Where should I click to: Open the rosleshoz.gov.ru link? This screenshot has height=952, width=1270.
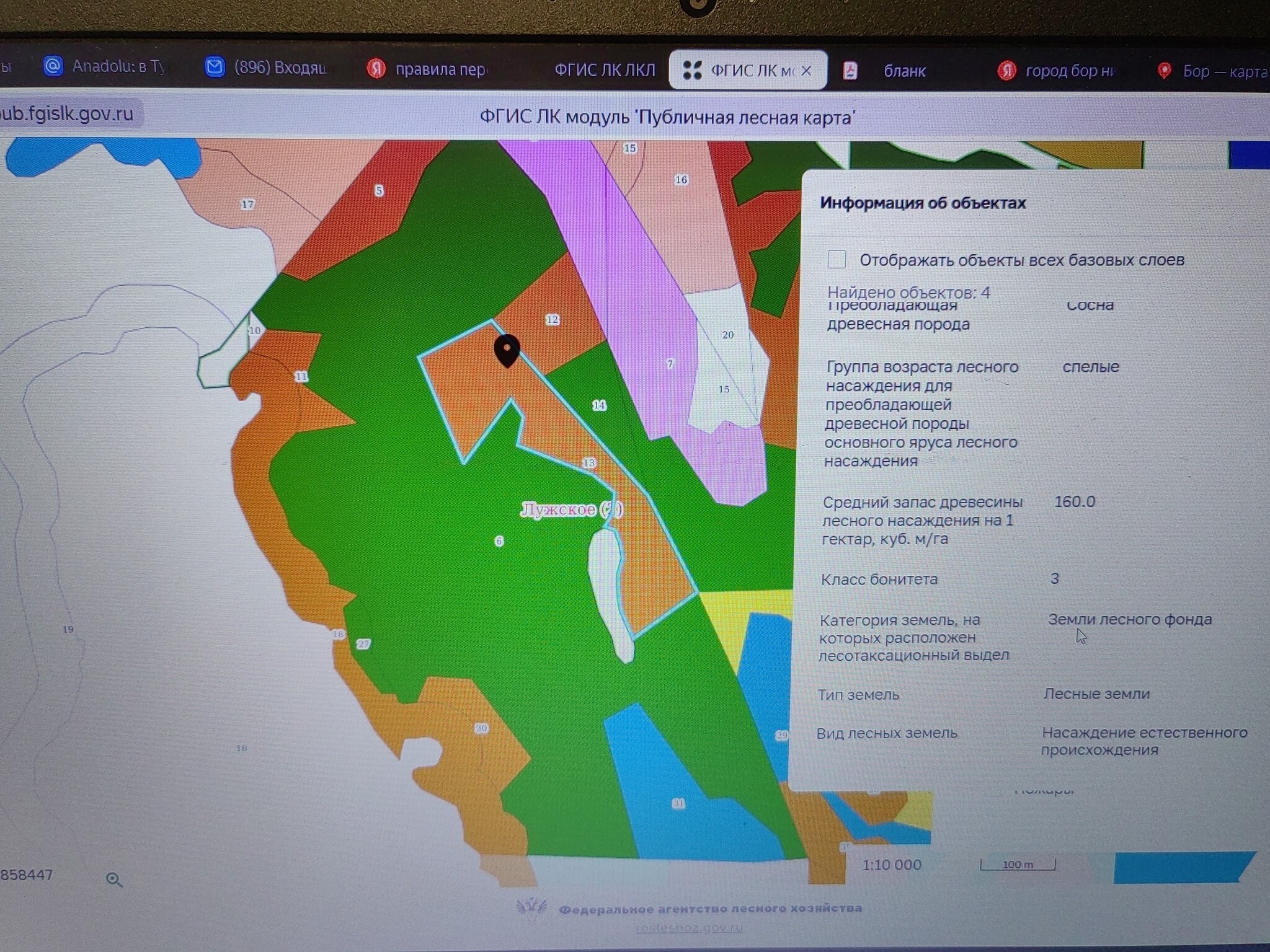pyautogui.click(x=688, y=928)
